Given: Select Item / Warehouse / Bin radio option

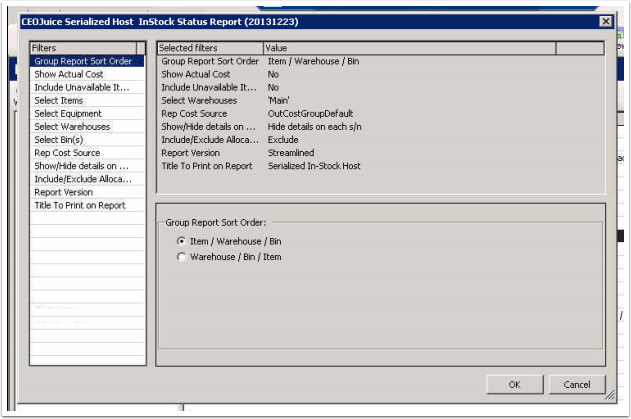Looking at the screenshot, I should tap(229, 241).
